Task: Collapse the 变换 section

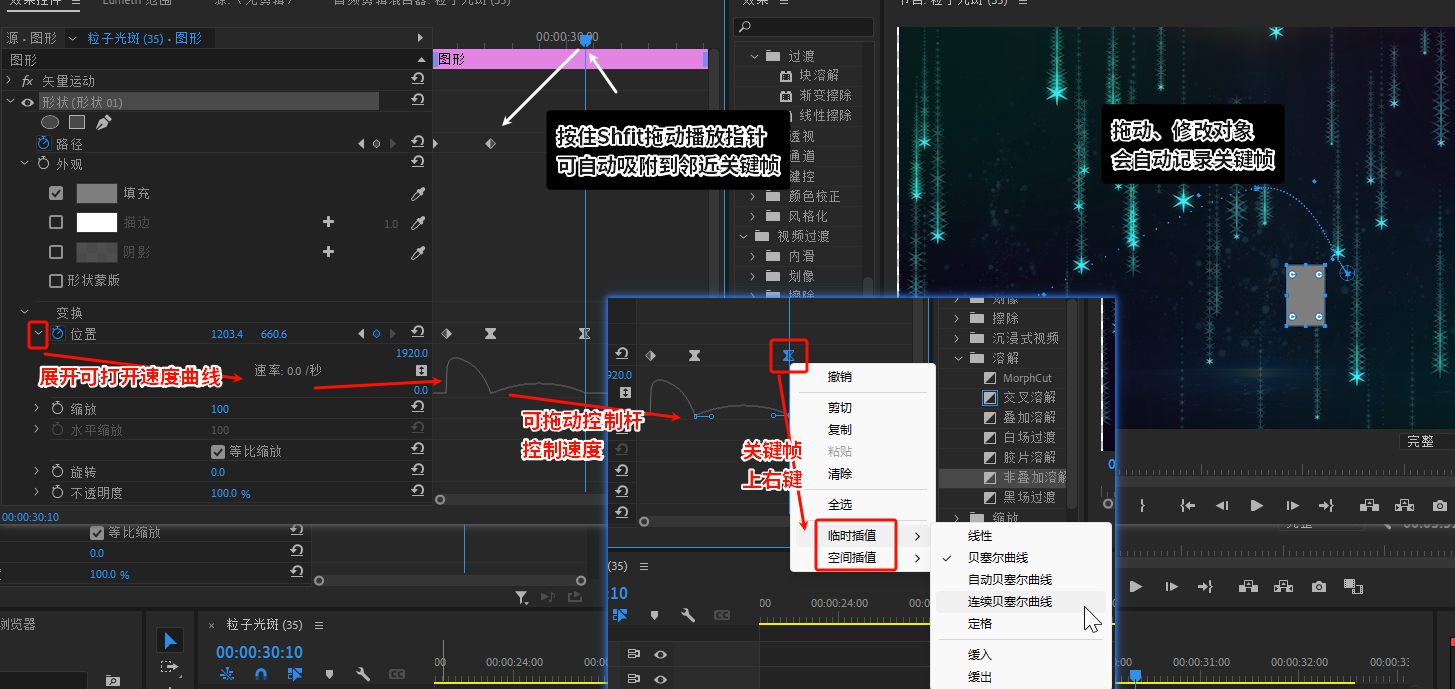Action: [25, 313]
